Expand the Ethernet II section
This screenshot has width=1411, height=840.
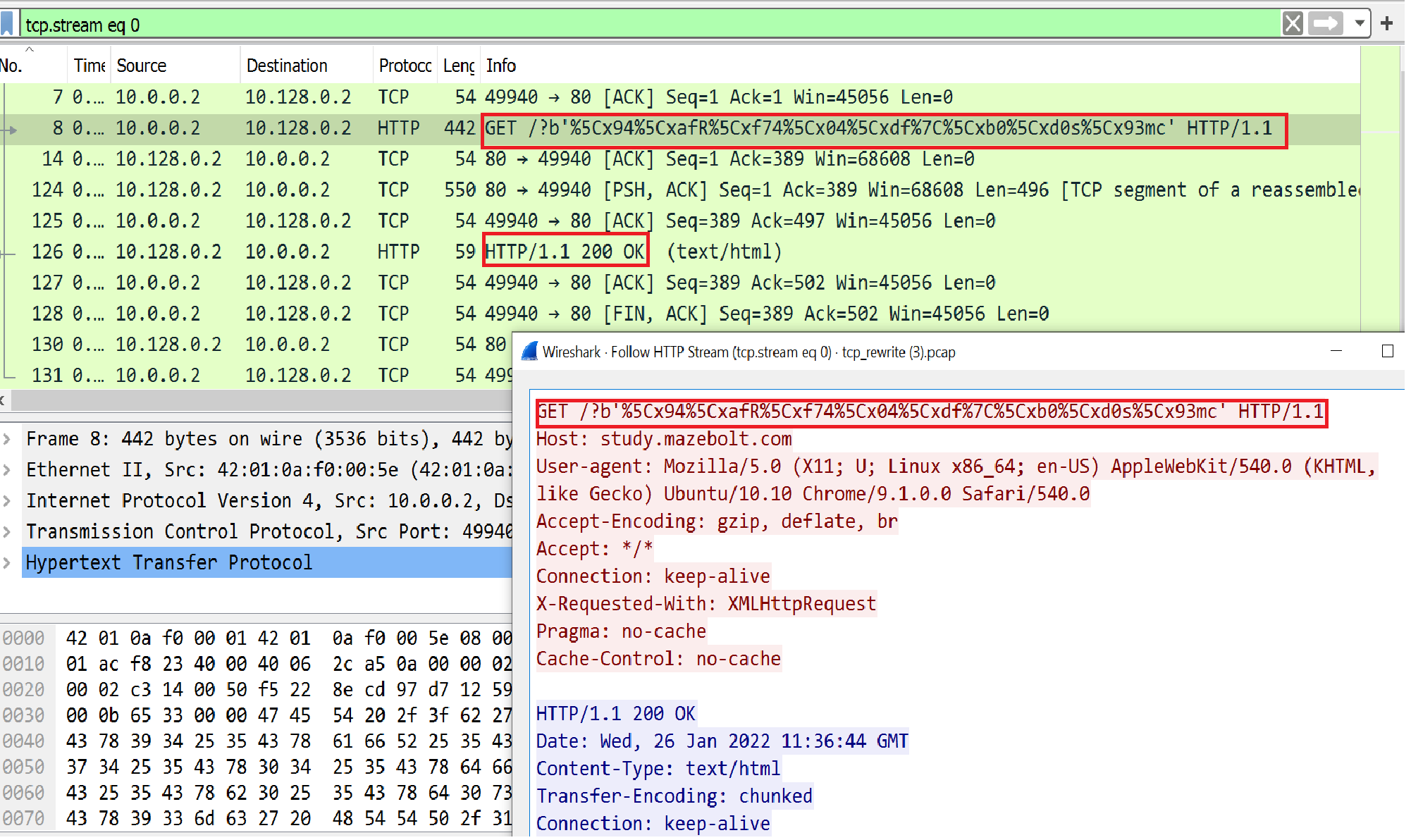pyautogui.click(x=7, y=470)
